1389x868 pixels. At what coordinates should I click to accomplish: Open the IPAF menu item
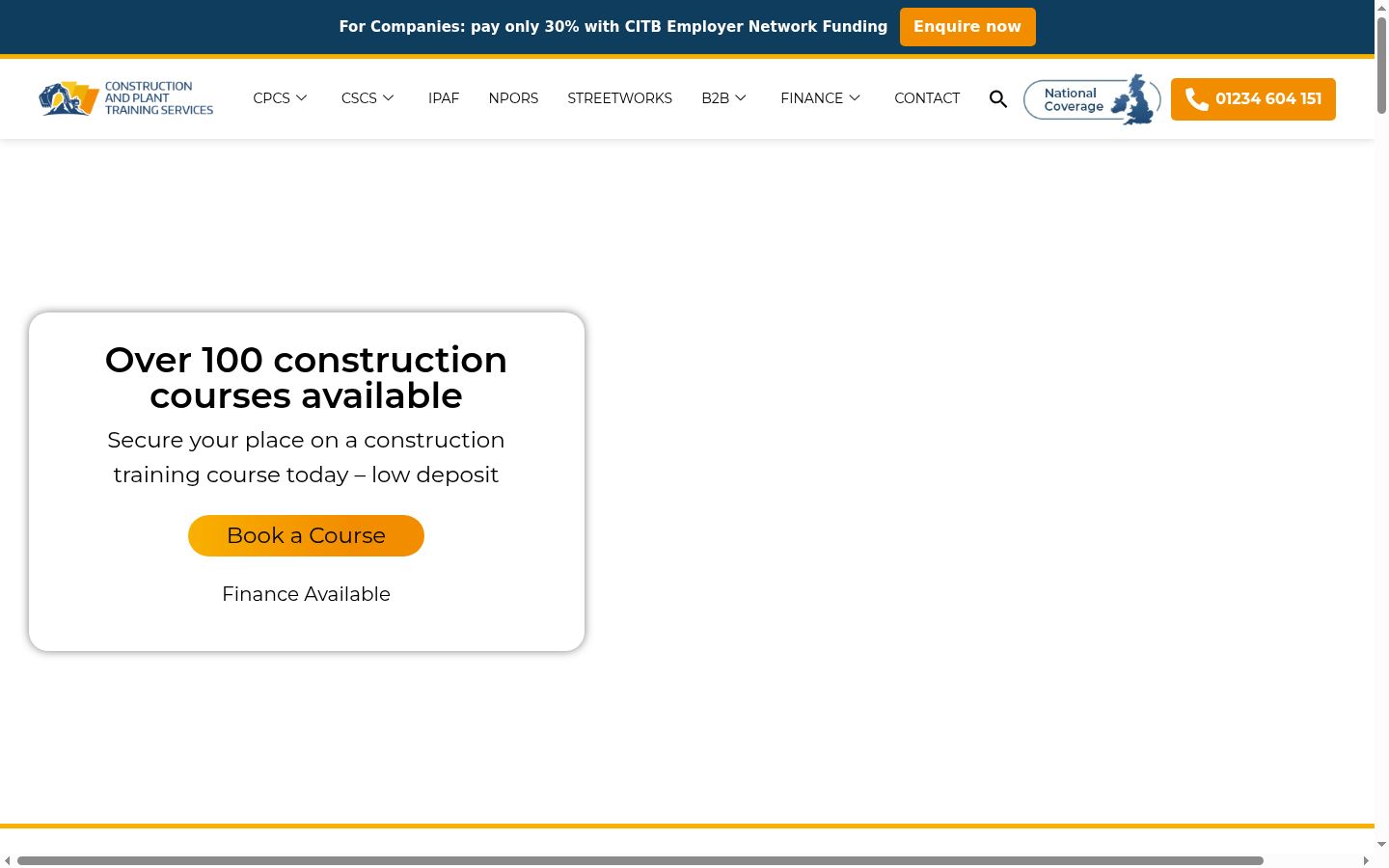click(x=444, y=98)
